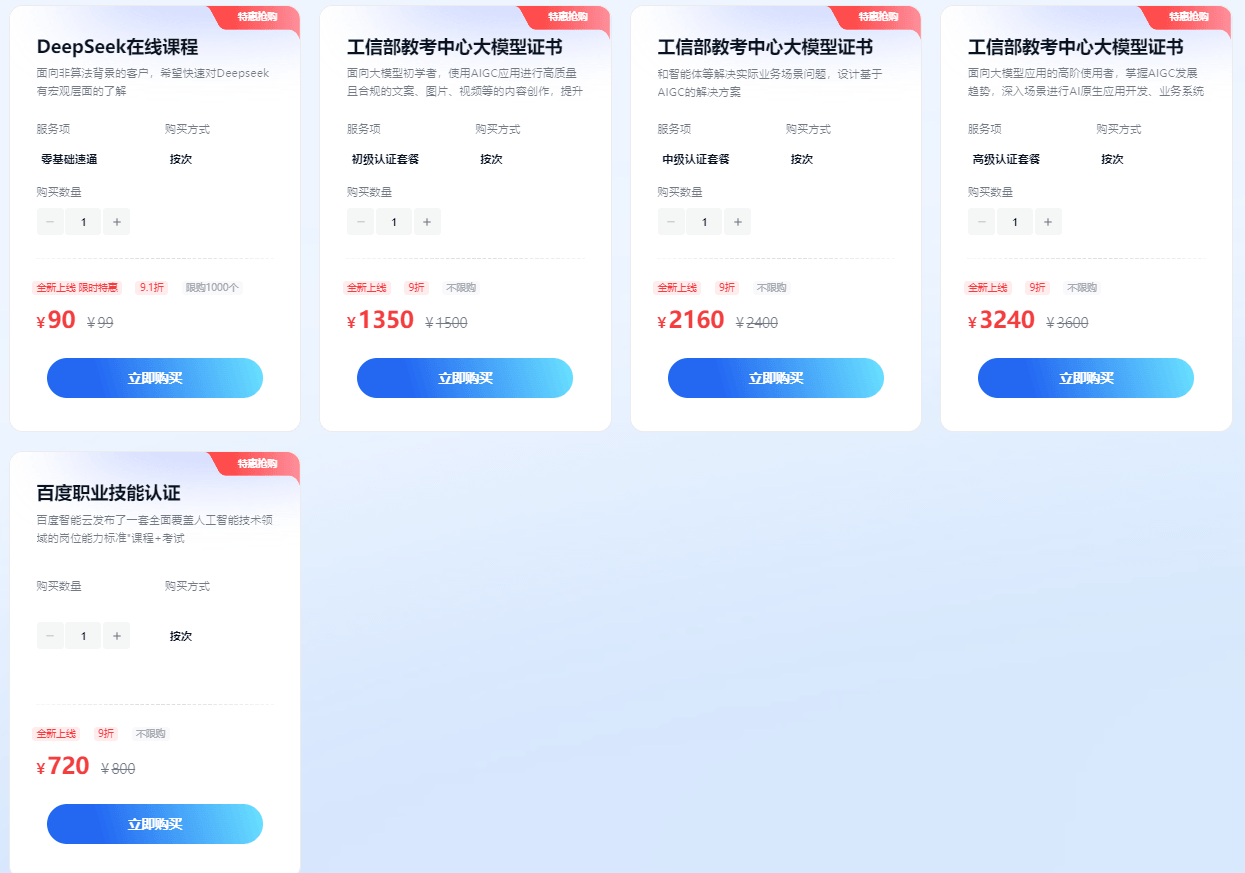1245x873 pixels.
Task: Decrease quantity on 百度职业技能认证 card
Action: [x=50, y=636]
